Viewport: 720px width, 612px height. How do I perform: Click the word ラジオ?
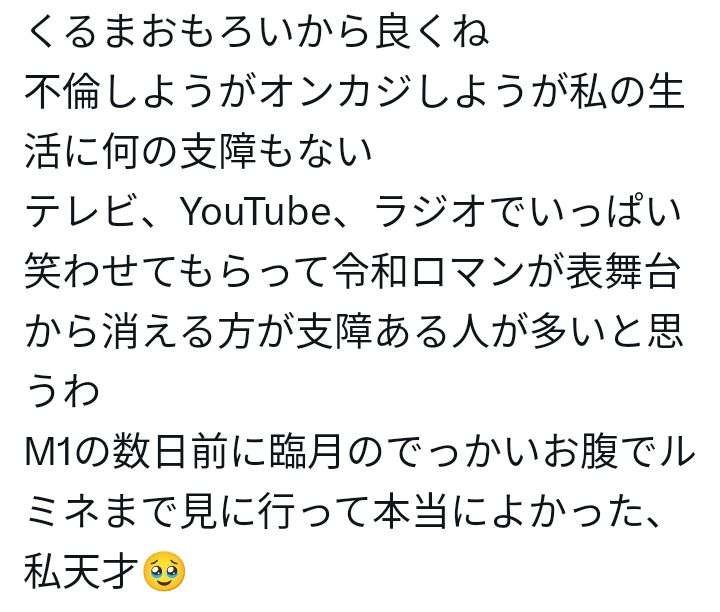431,212
